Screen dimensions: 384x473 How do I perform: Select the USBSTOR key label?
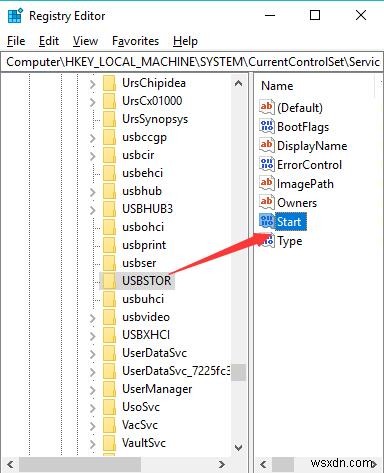146,281
